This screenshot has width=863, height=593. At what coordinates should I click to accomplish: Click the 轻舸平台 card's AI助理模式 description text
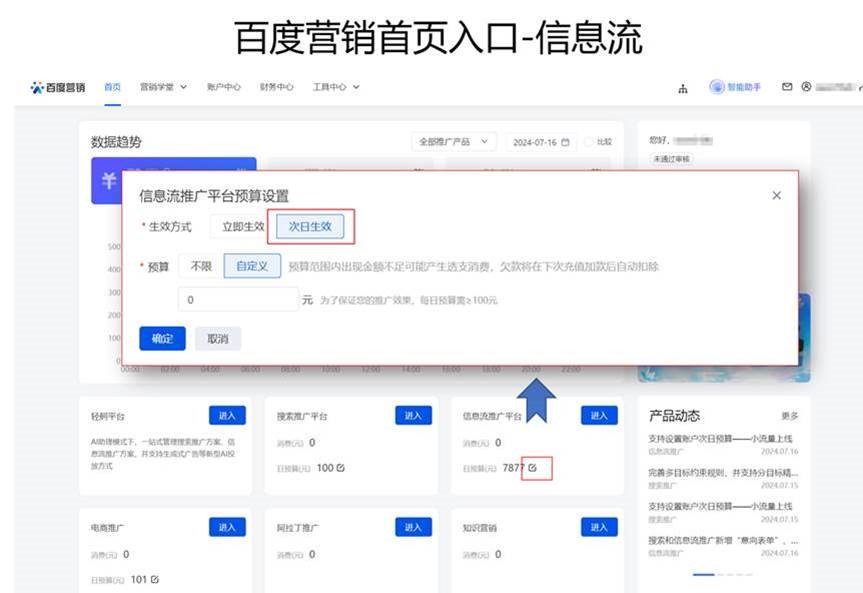(163, 454)
